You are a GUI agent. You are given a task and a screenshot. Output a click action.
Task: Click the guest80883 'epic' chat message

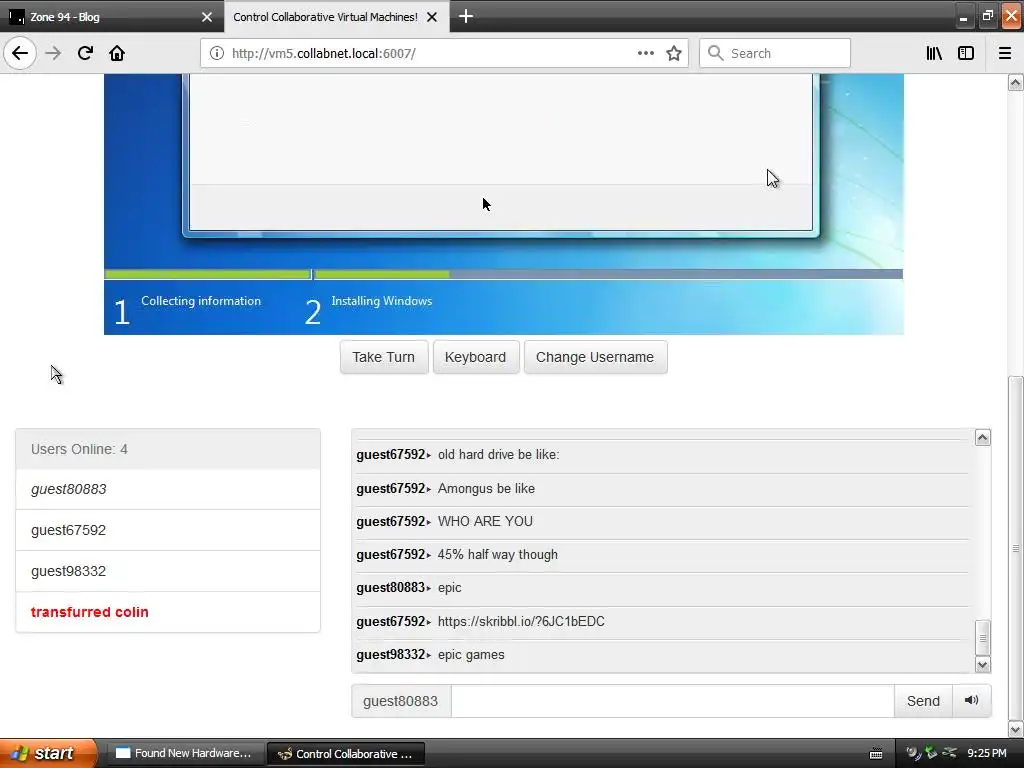pos(449,588)
